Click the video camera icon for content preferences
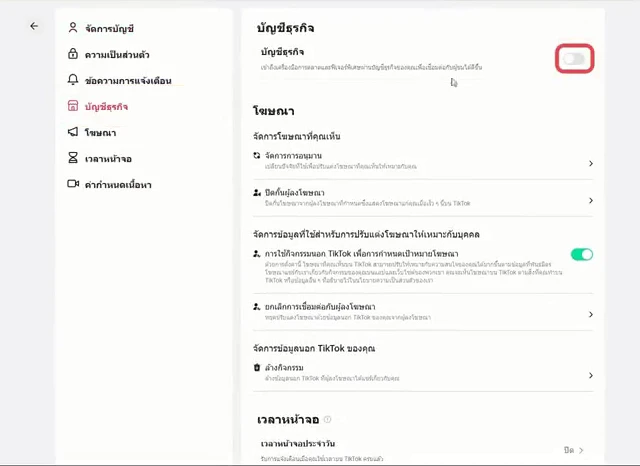 [x=73, y=184]
